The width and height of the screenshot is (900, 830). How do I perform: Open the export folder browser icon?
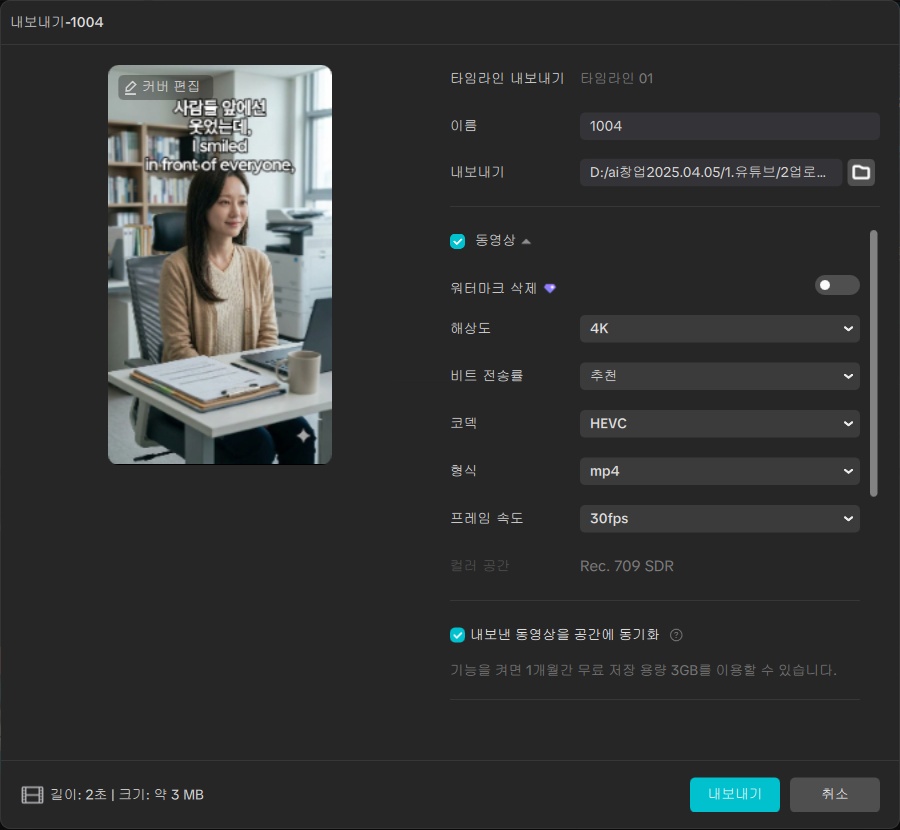(x=861, y=172)
